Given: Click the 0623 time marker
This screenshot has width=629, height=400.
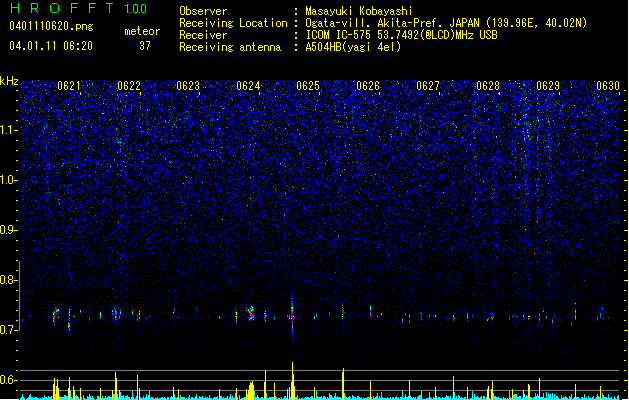Looking at the screenshot, I should (188, 86).
